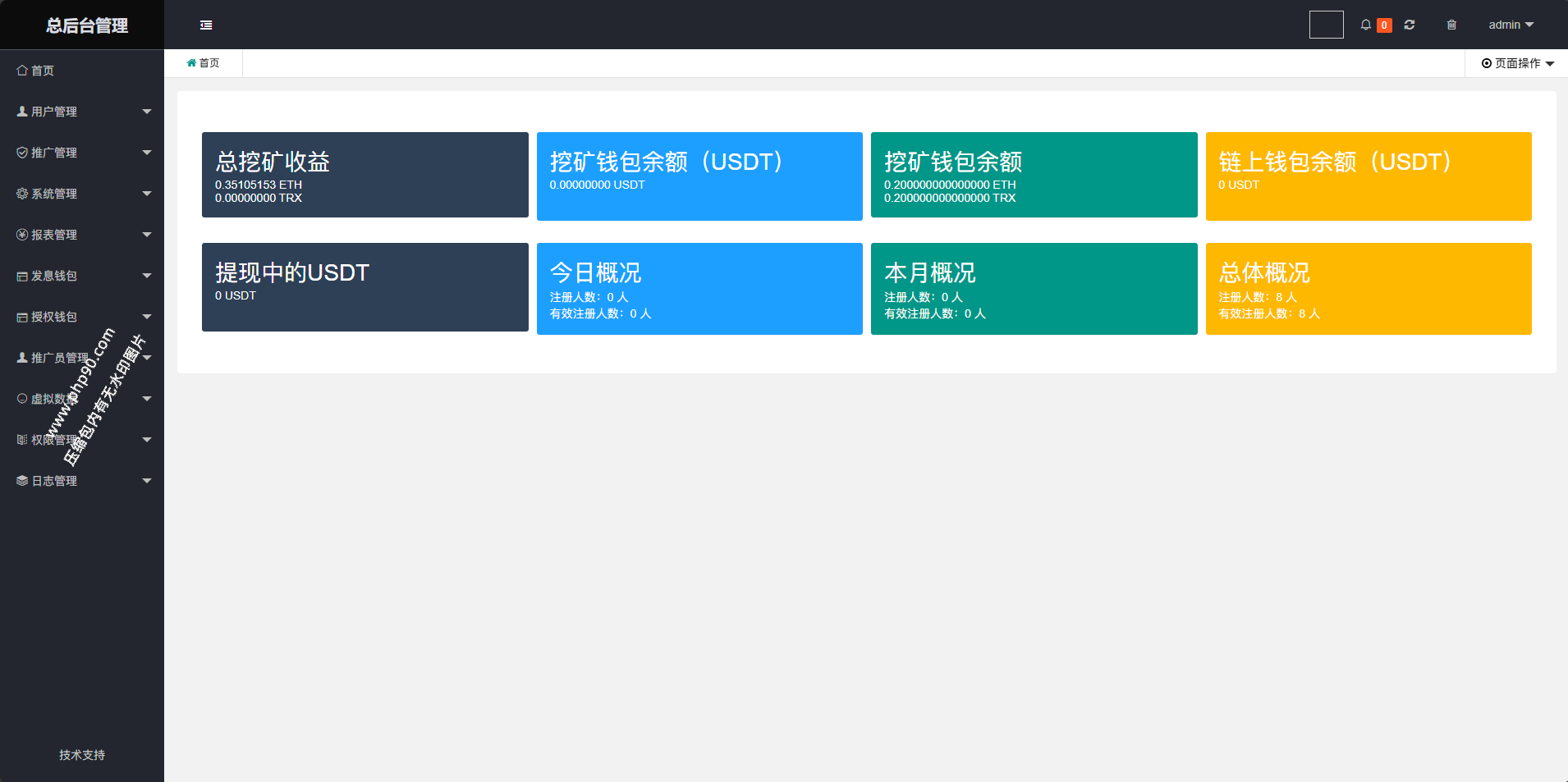
Task: Click the trash icon in top bar
Action: pyautogui.click(x=1451, y=25)
